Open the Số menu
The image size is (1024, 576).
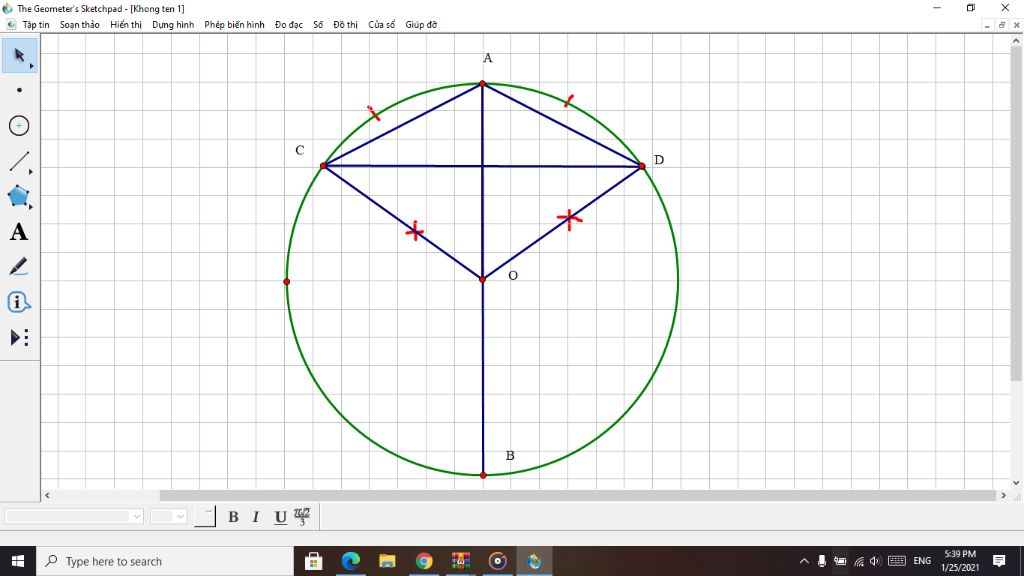click(x=318, y=25)
